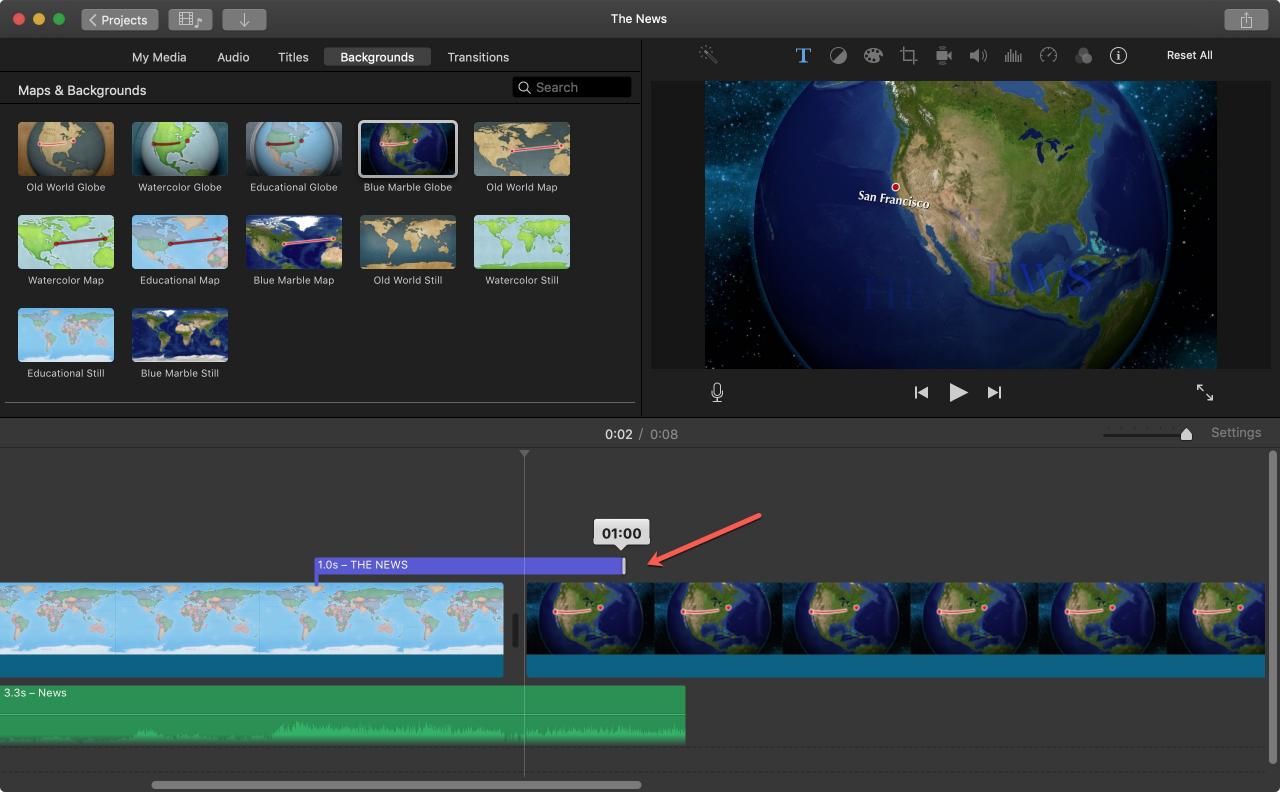This screenshot has height=792, width=1280.
Task: Open timeline Settings popover
Action: coord(1236,433)
